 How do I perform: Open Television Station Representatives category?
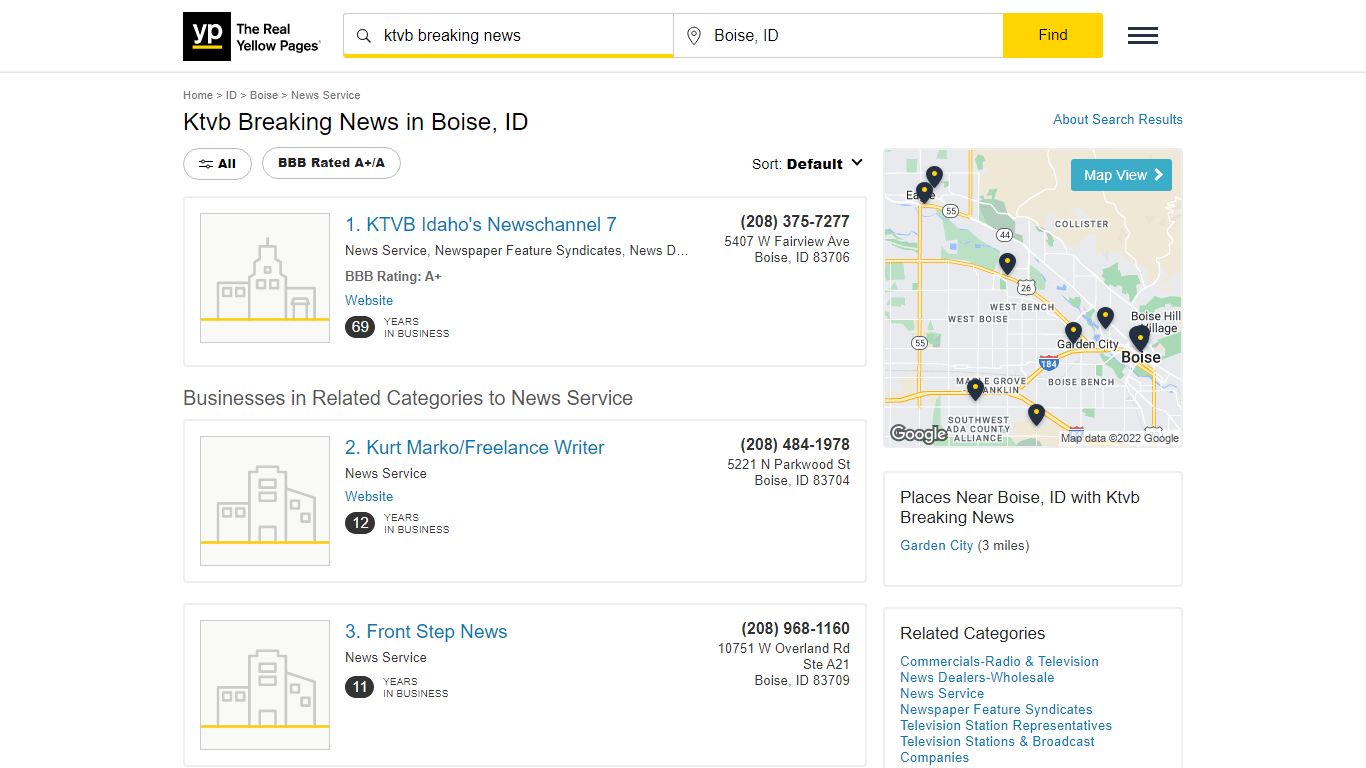1006,725
